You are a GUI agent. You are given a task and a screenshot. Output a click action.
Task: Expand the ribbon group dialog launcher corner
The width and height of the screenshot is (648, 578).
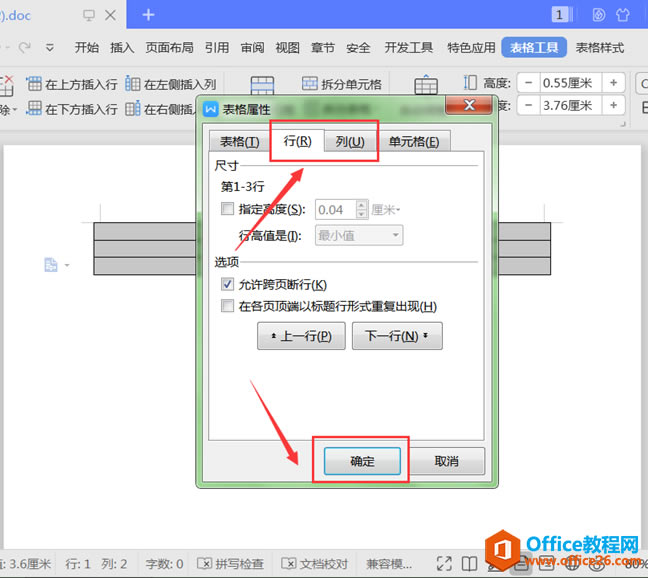click(623, 124)
